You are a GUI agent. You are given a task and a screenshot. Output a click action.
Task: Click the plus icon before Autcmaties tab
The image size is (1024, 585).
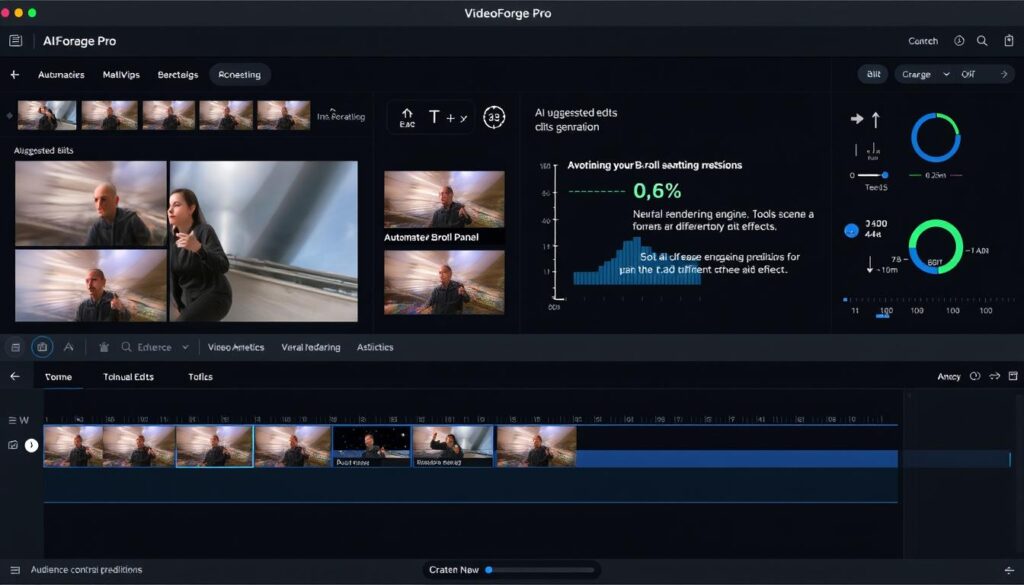pos(14,74)
